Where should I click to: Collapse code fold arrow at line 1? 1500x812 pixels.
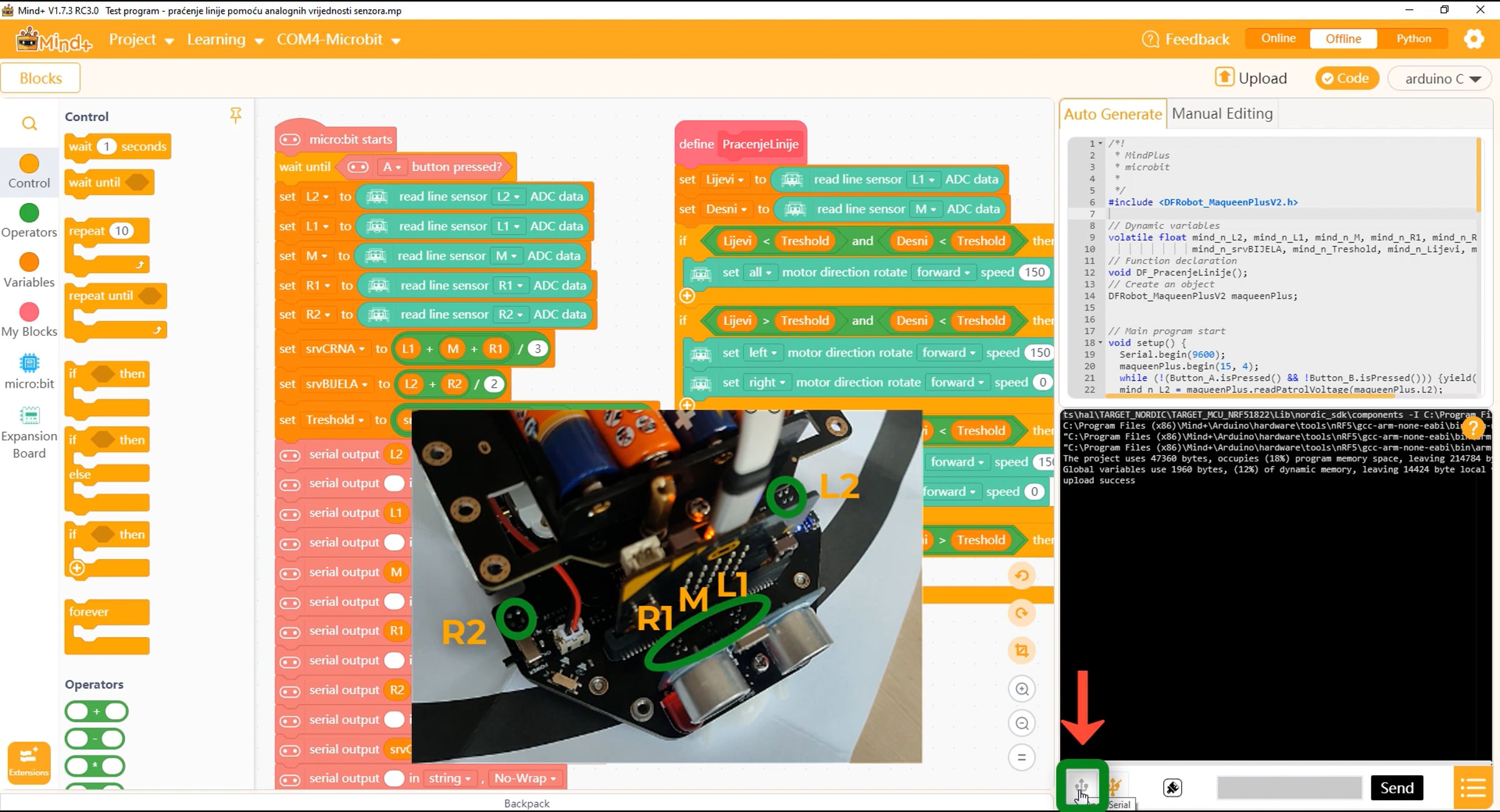(x=1101, y=144)
